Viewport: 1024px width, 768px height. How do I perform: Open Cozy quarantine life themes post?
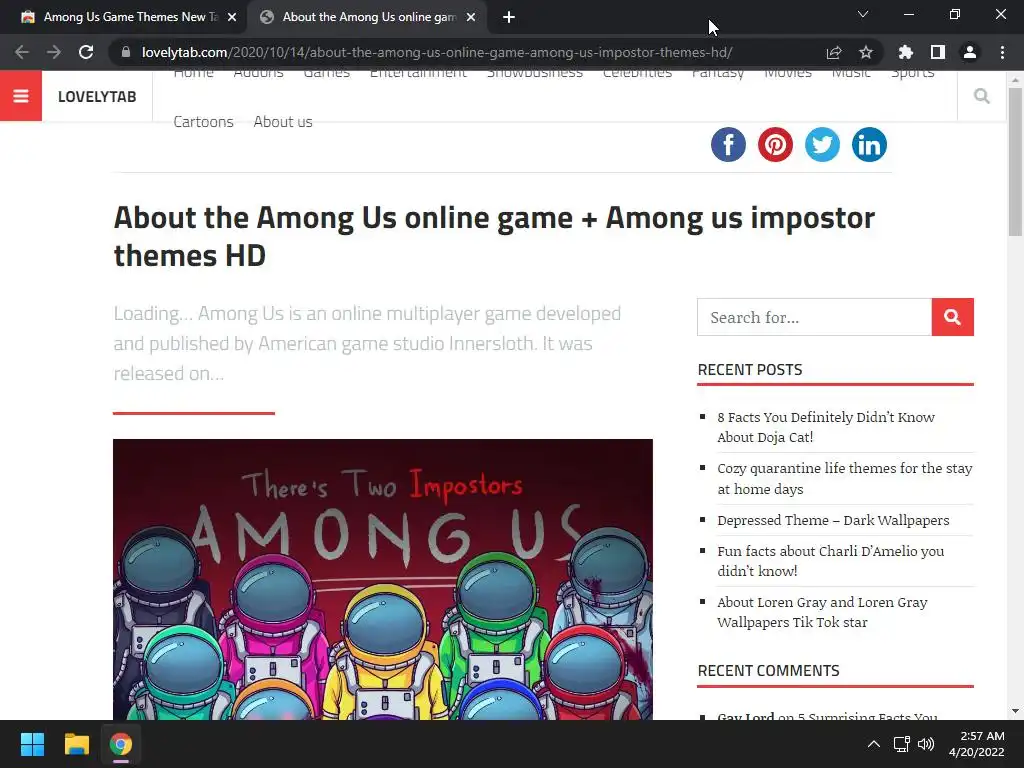pos(844,479)
